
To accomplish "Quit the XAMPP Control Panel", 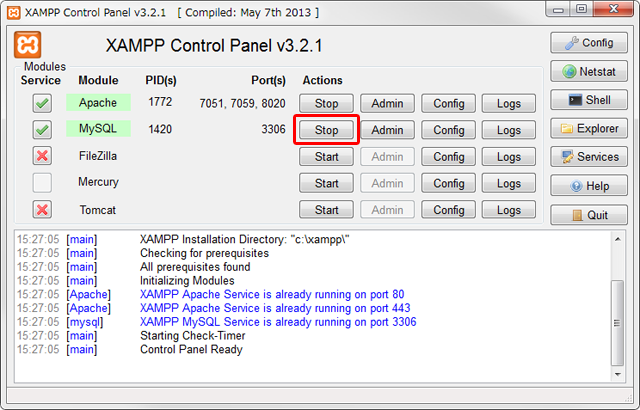I will coord(589,215).
